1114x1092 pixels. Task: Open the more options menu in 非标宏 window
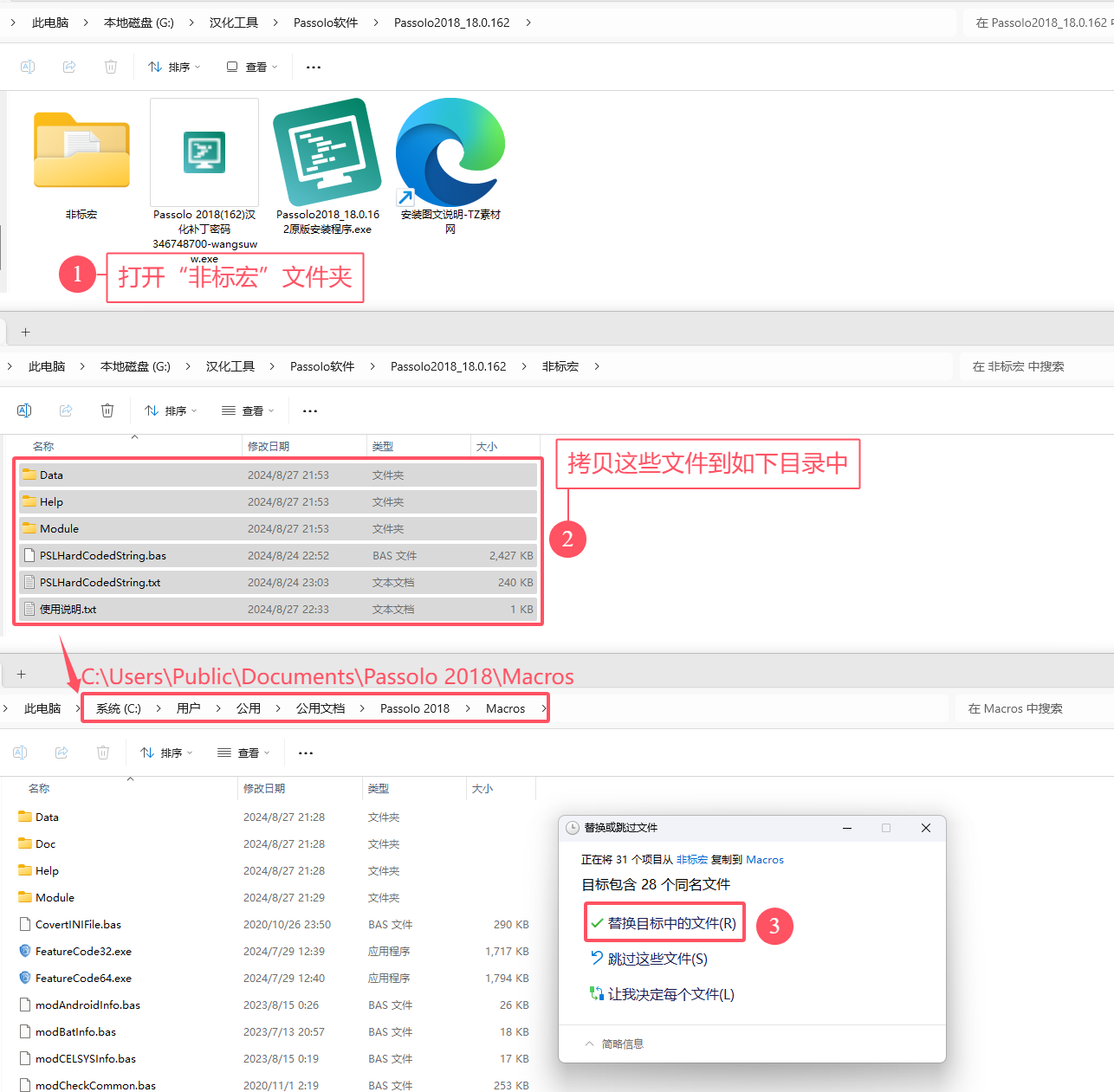310,410
